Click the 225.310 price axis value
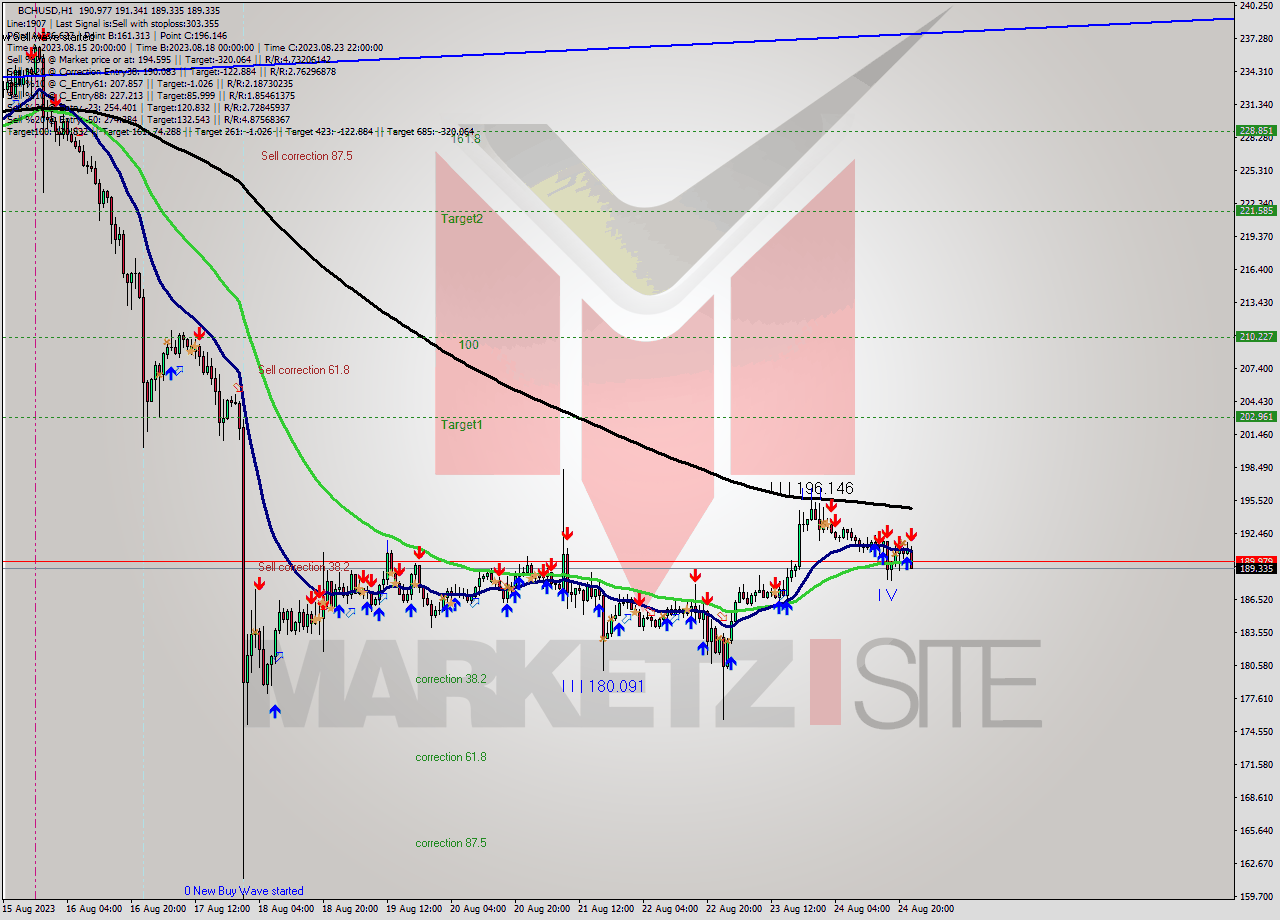 (1256, 171)
